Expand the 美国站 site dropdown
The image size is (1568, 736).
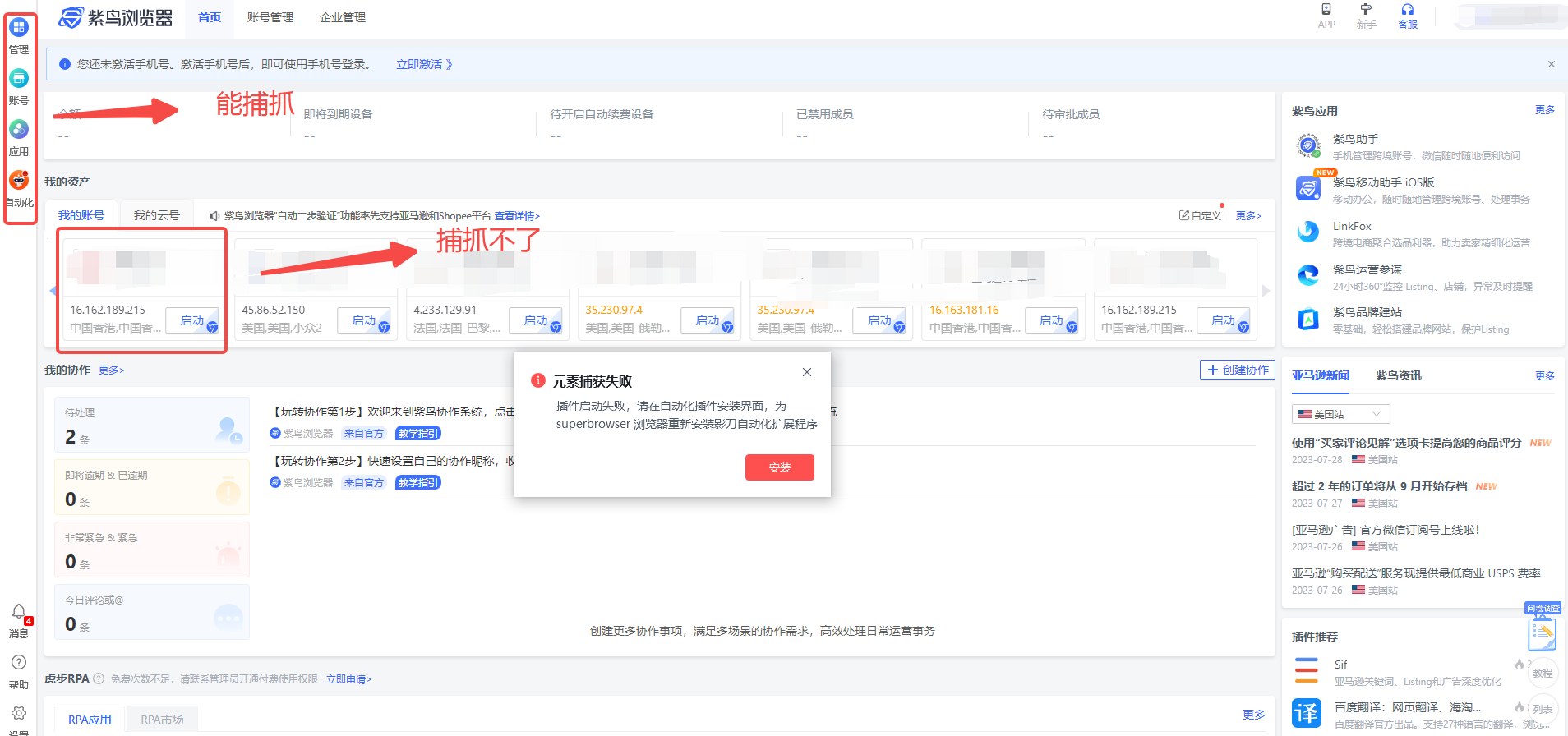pyautogui.click(x=1340, y=414)
